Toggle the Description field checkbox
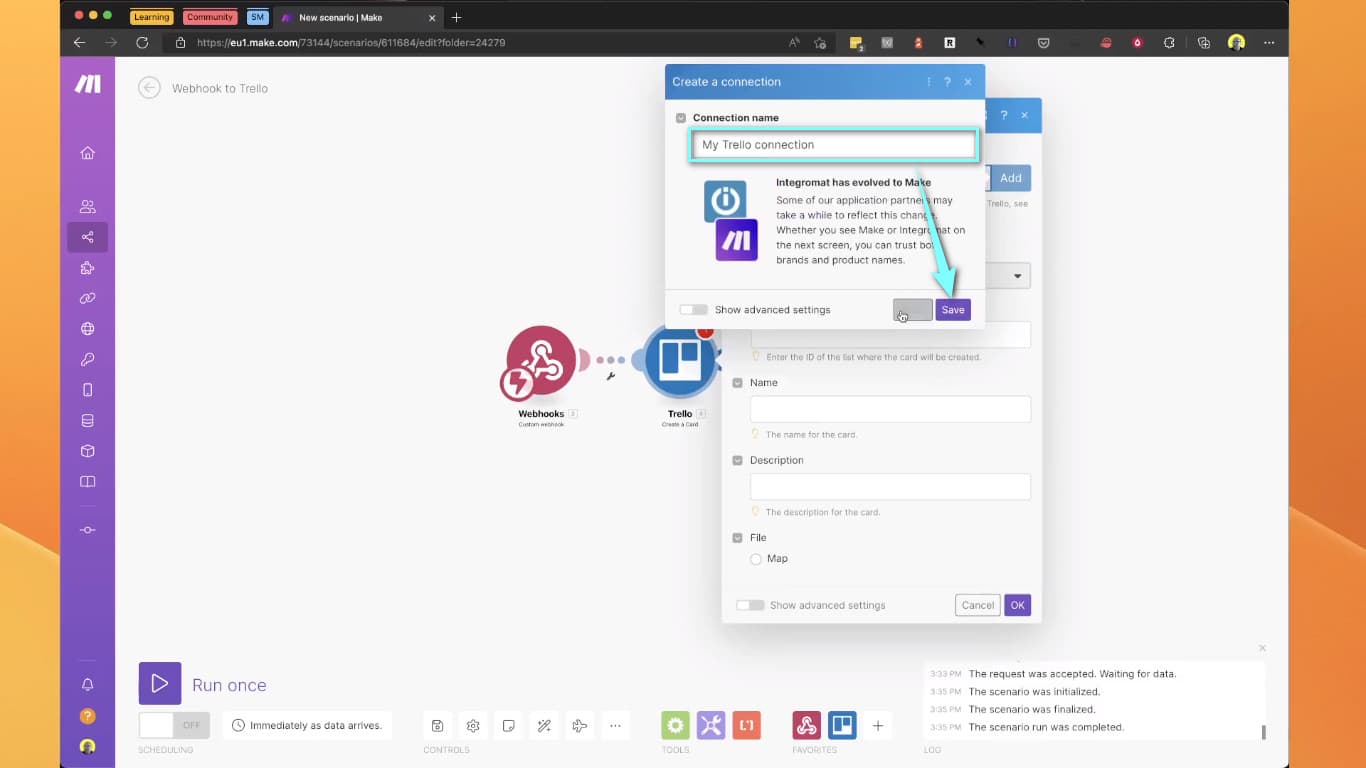 (x=738, y=461)
